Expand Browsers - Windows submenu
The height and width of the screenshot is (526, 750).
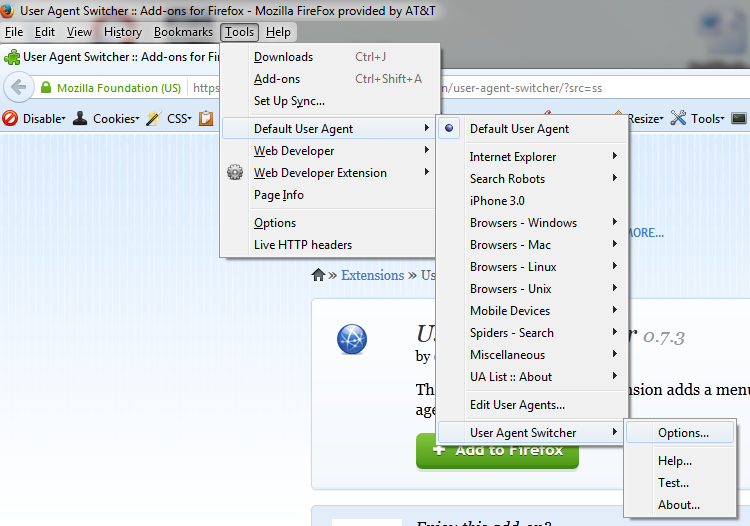pyautogui.click(x=532, y=222)
